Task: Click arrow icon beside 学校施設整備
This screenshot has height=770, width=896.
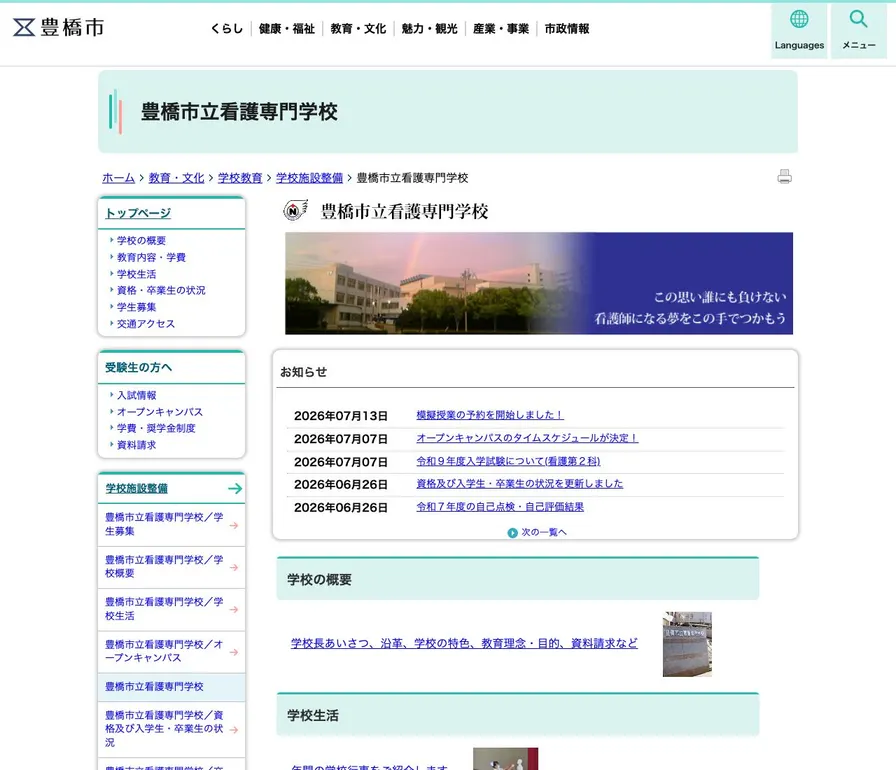Action: pyautogui.click(x=235, y=488)
